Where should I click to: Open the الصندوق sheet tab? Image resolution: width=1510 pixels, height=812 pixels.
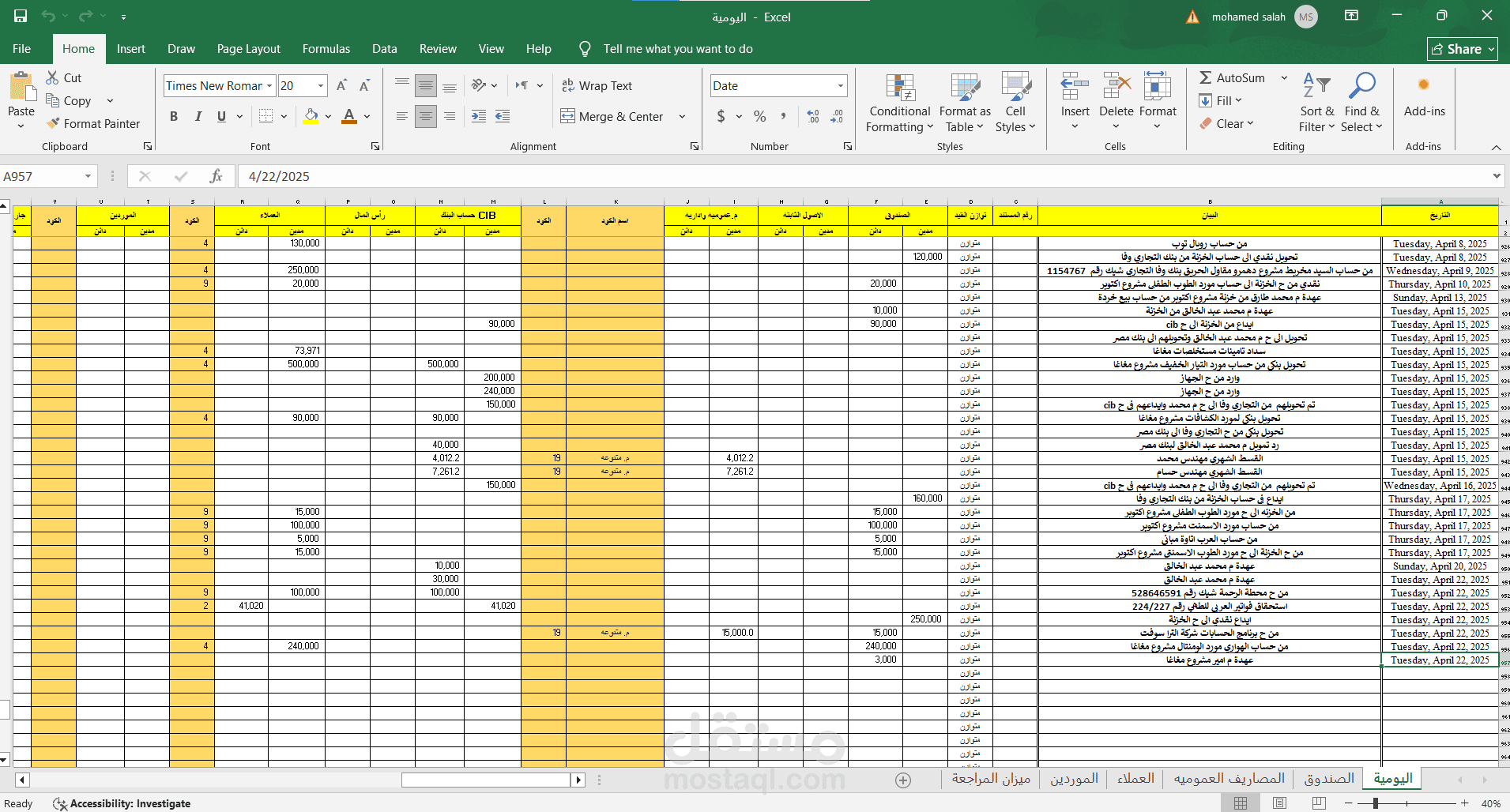pos(1329,779)
